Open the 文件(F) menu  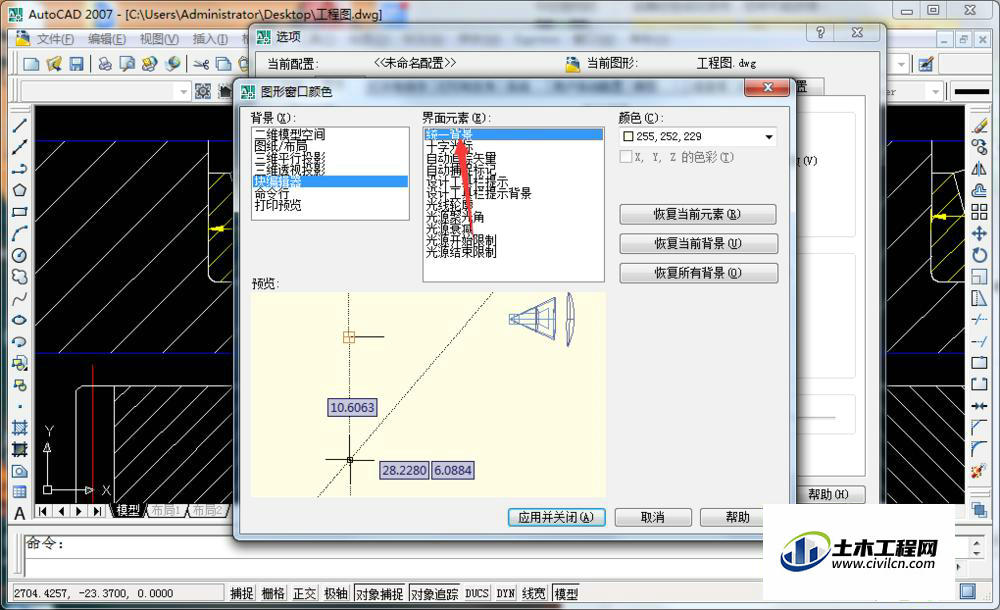click(55, 39)
